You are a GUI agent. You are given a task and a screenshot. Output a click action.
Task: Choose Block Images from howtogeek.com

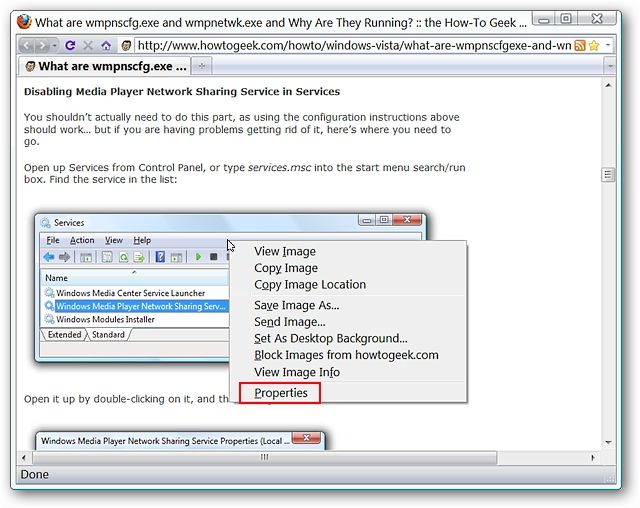[346, 355]
